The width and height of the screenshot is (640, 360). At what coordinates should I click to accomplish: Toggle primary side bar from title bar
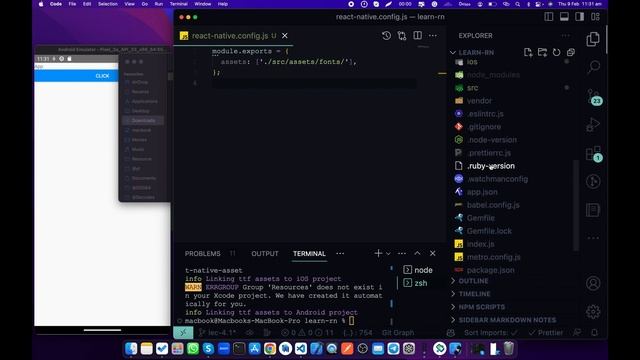[549, 17]
